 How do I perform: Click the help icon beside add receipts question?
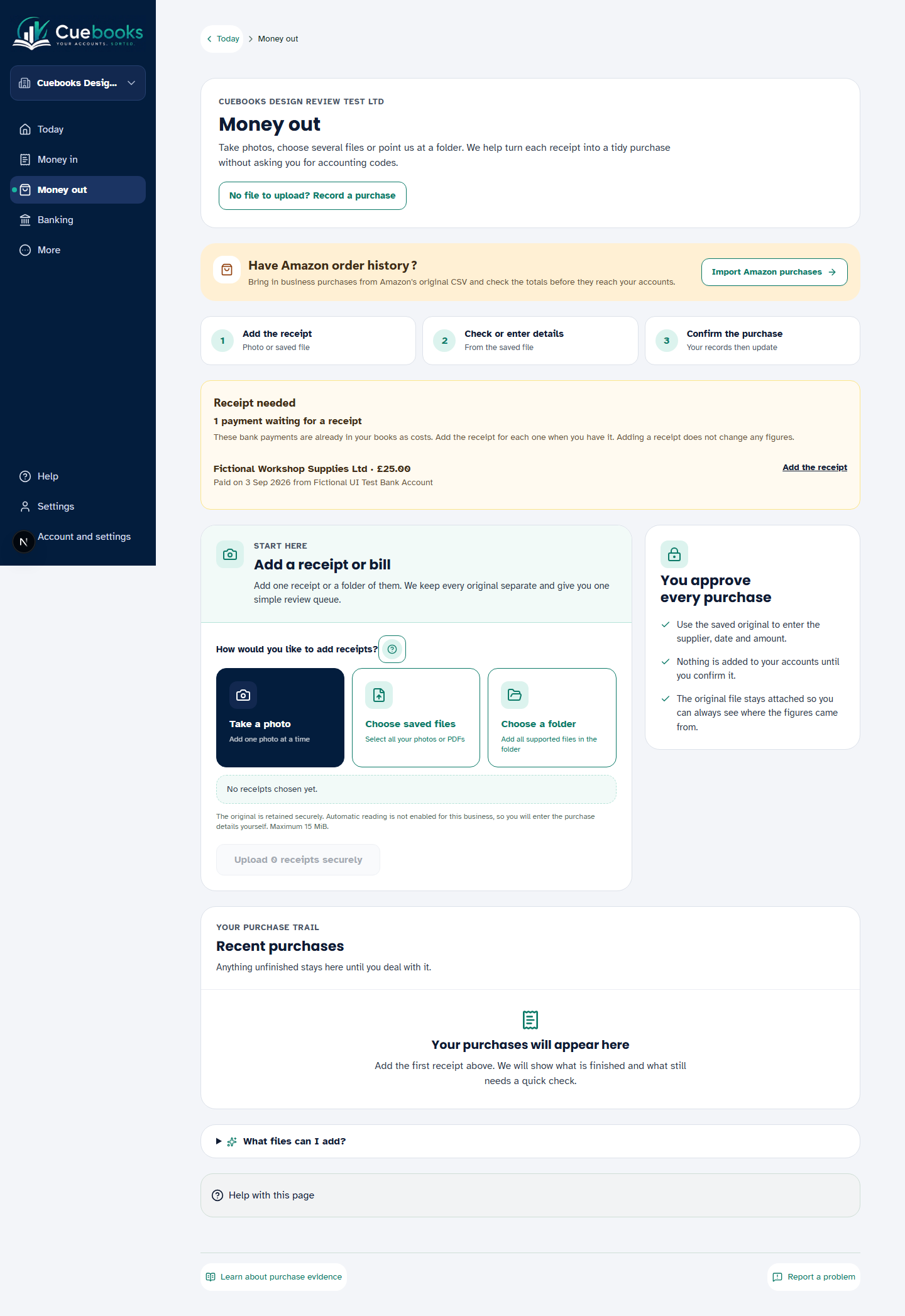tap(392, 649)
